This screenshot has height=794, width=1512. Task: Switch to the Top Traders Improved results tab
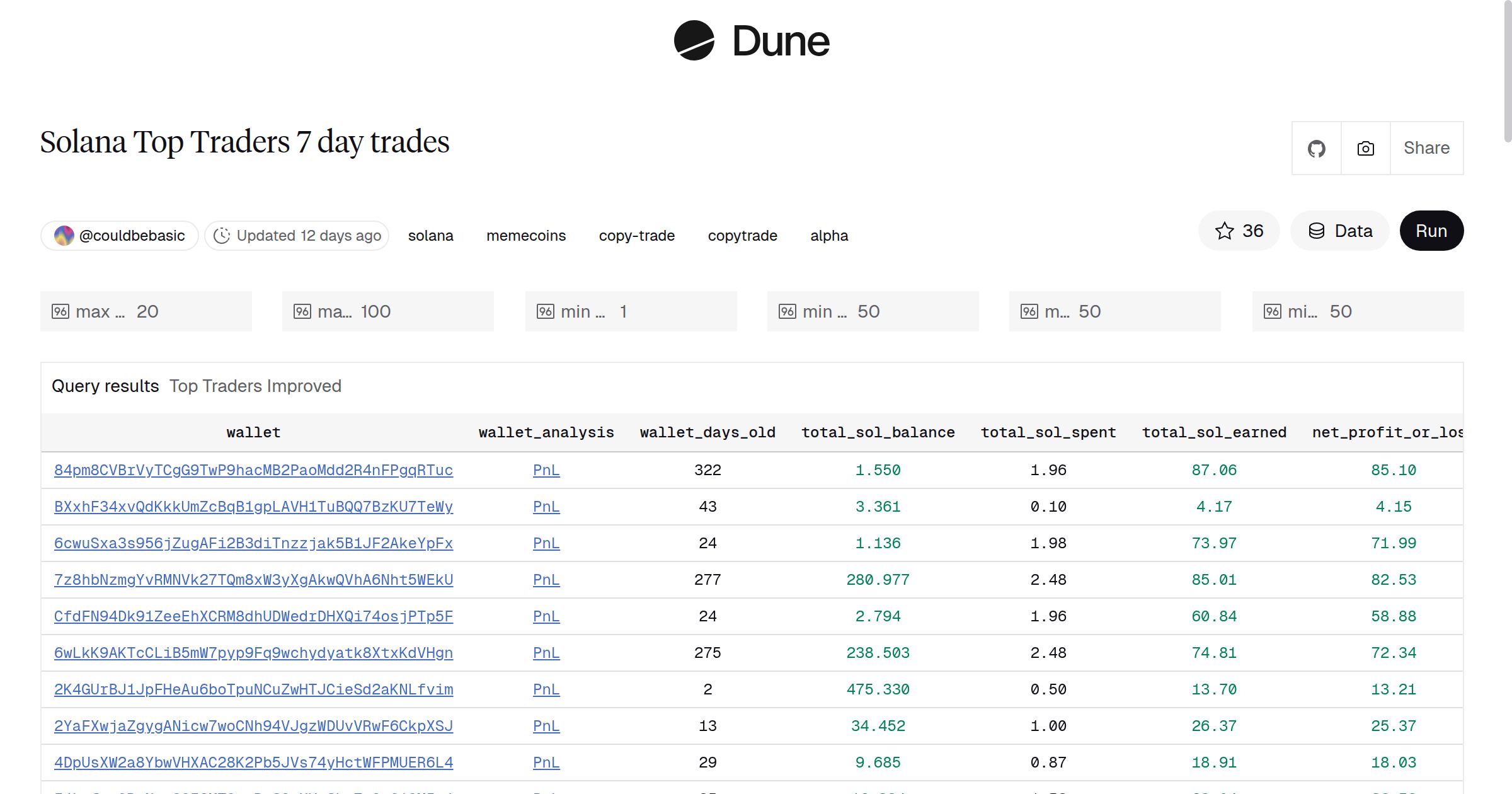(x=255, y=386)
